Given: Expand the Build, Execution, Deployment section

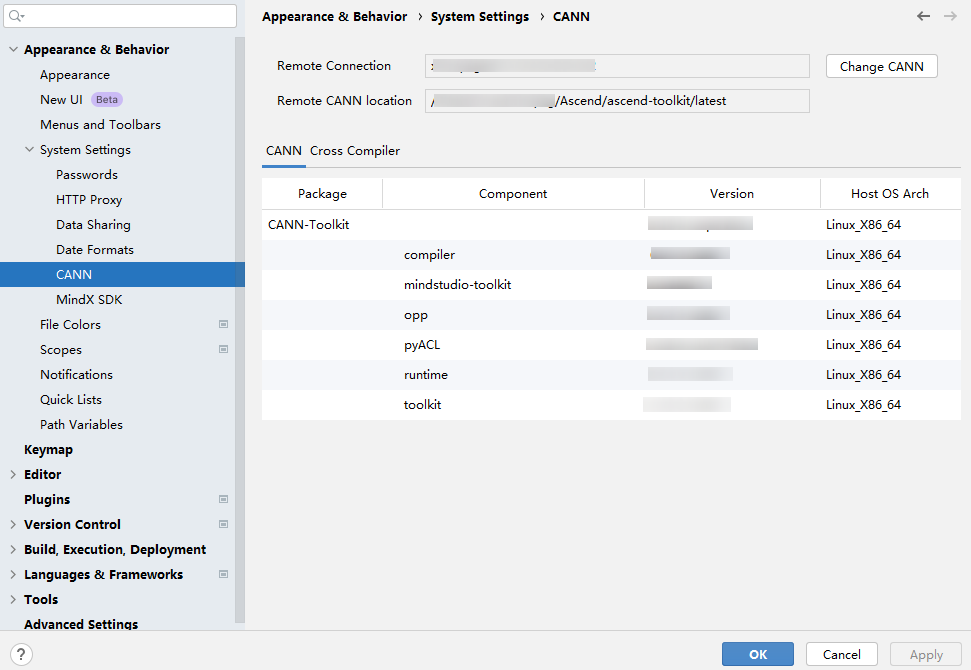Looking at the screenshot, I should coord(13,549).
